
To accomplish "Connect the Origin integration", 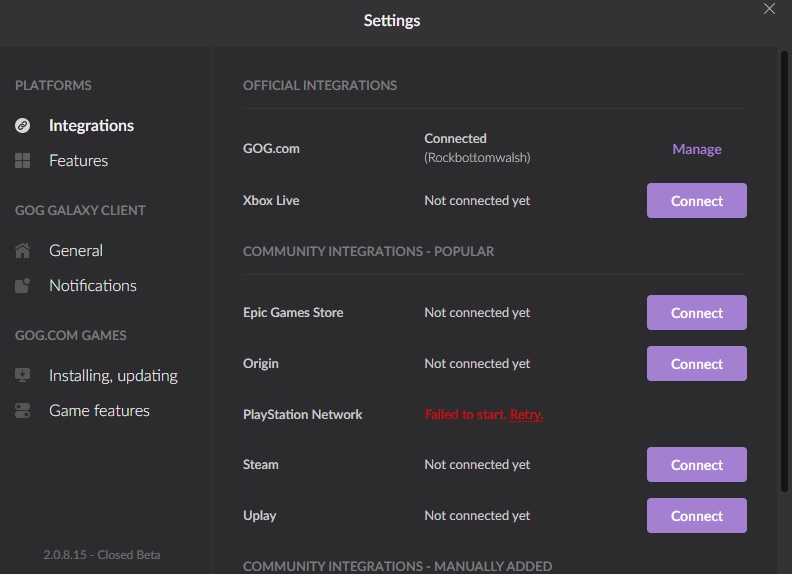I will point(697,364).
